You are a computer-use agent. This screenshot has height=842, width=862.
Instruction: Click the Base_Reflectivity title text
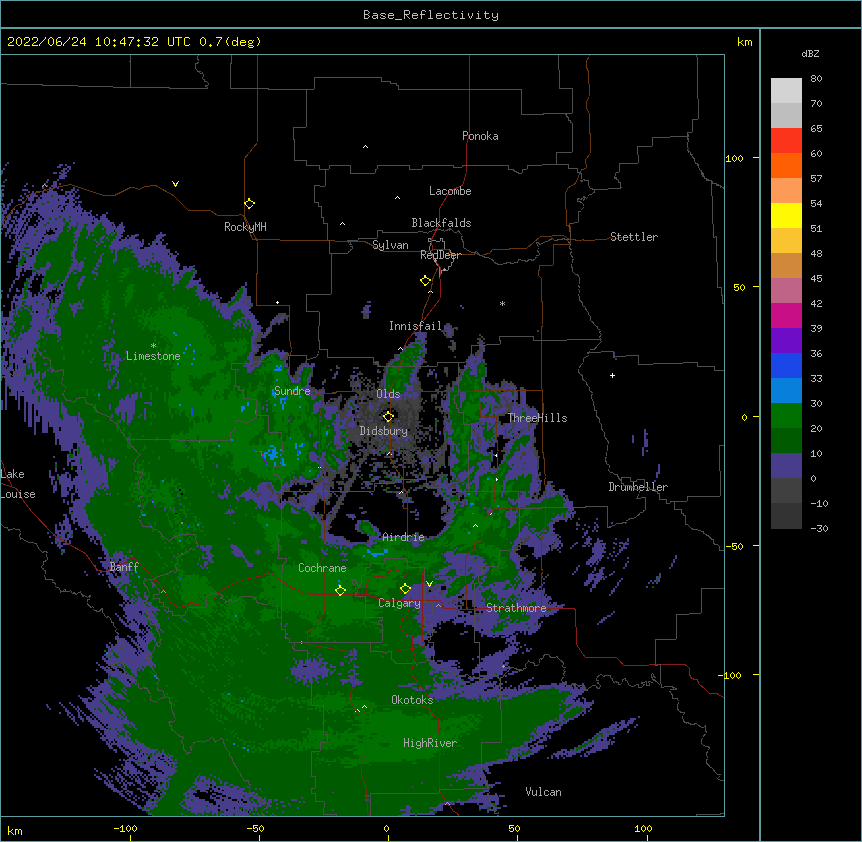(x=431, y=15)
